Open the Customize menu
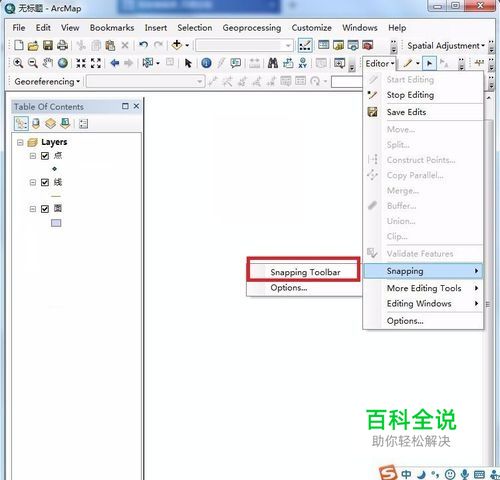The height and width of the screenshot is (480, 500). pos(311,28)
